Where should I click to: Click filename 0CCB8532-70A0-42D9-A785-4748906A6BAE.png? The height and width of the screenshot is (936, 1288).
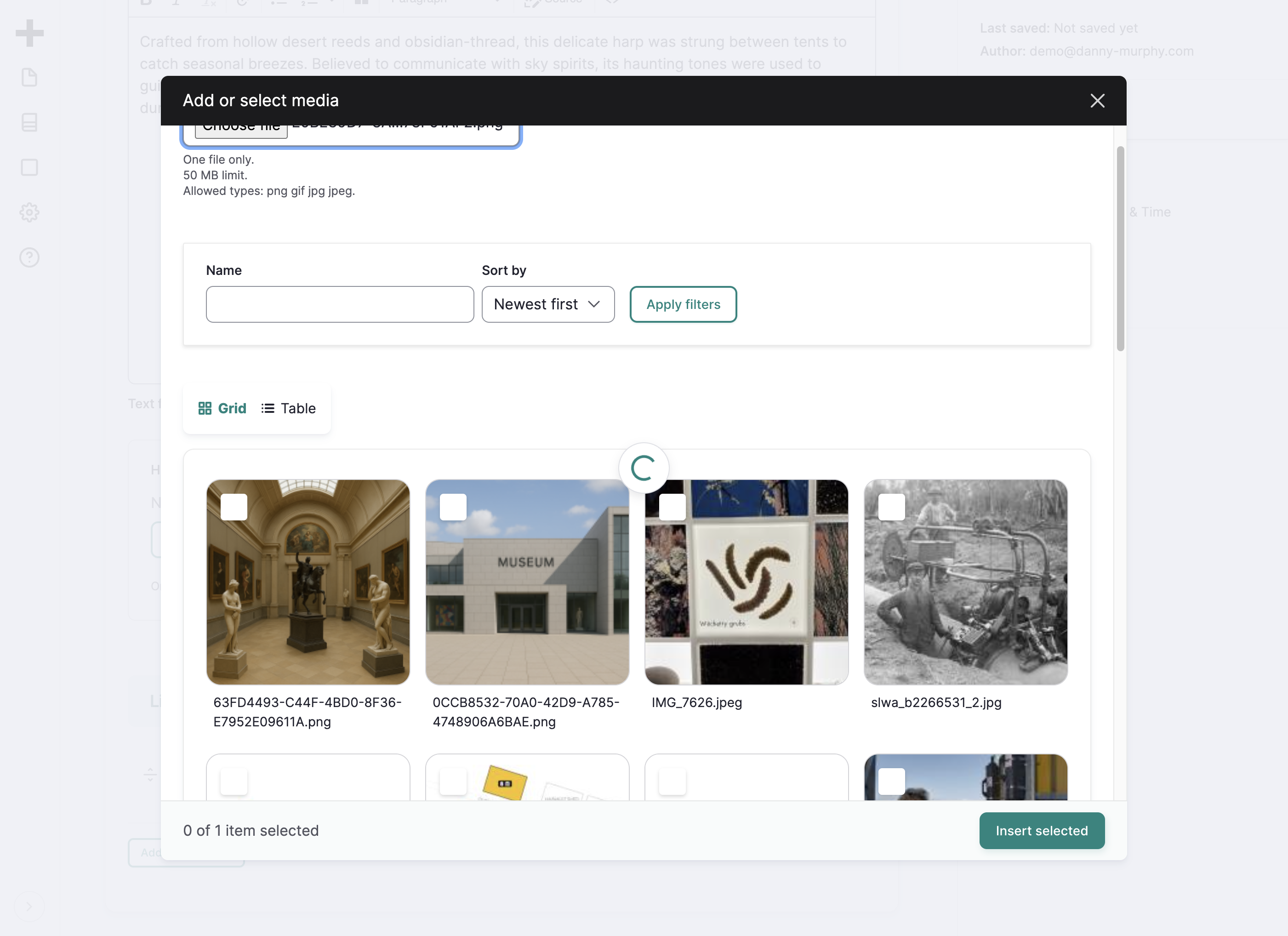click(x=526, y=712)
